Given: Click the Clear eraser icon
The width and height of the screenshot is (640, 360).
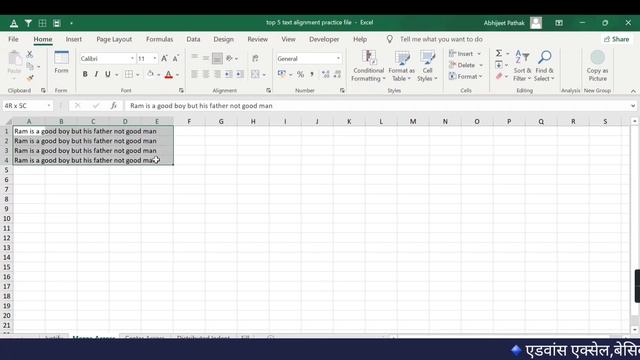Looking at the screenshot, I should tap(499, 76).
